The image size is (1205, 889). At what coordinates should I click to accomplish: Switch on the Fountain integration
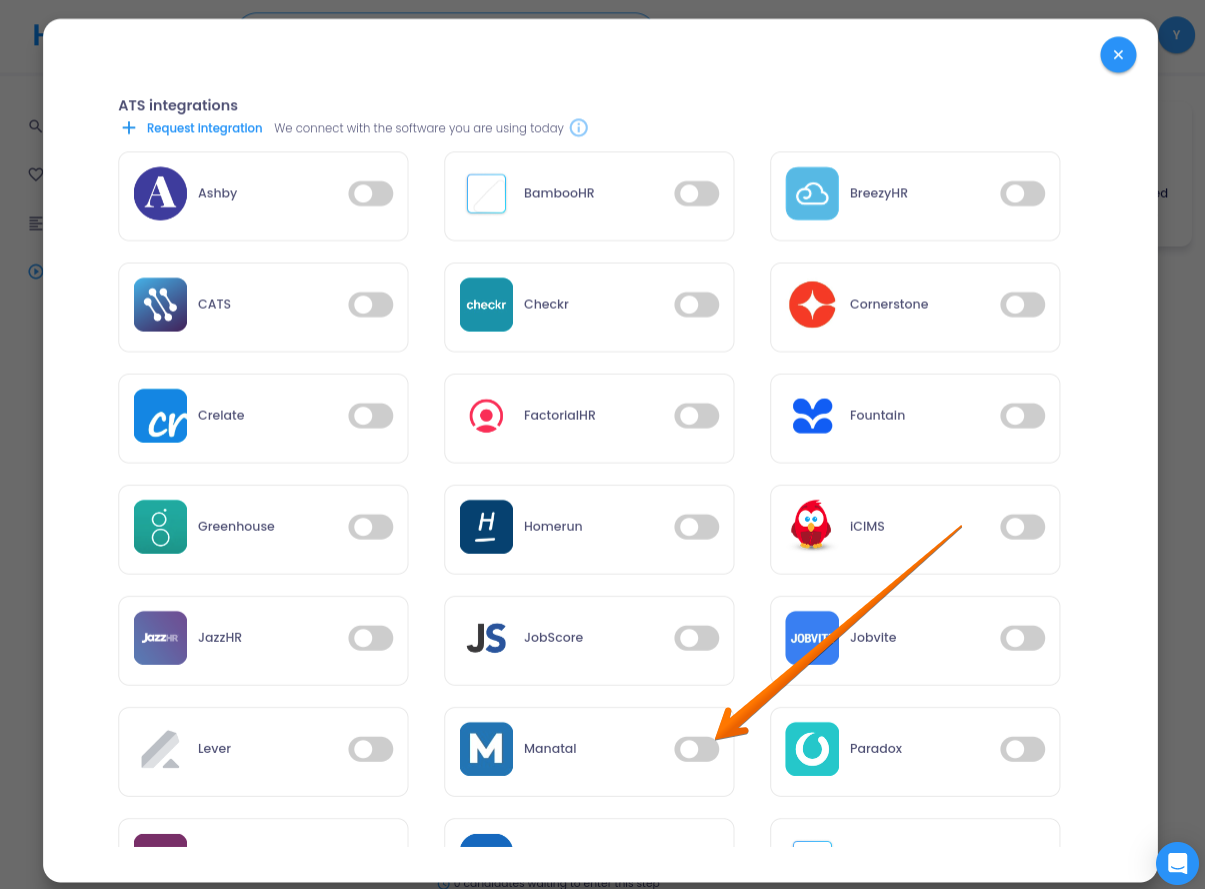point(1022,416)
